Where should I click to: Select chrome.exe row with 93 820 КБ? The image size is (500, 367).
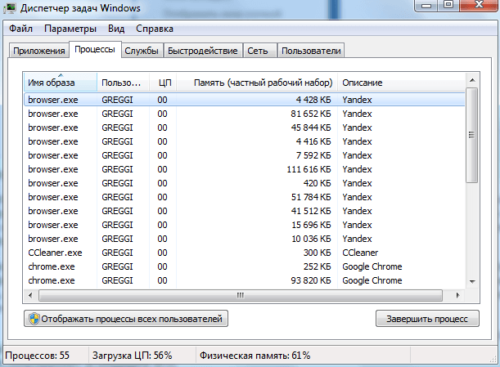click(x=245, y=280)
